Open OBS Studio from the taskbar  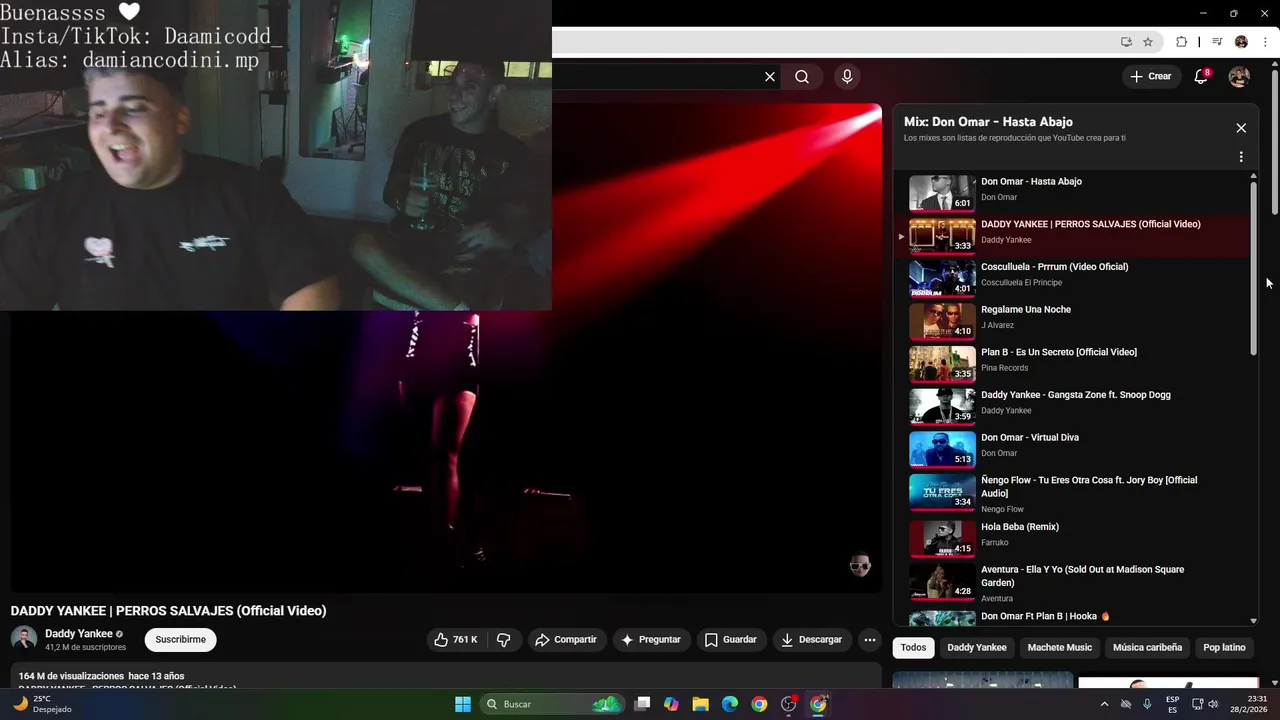click(789, 704)
